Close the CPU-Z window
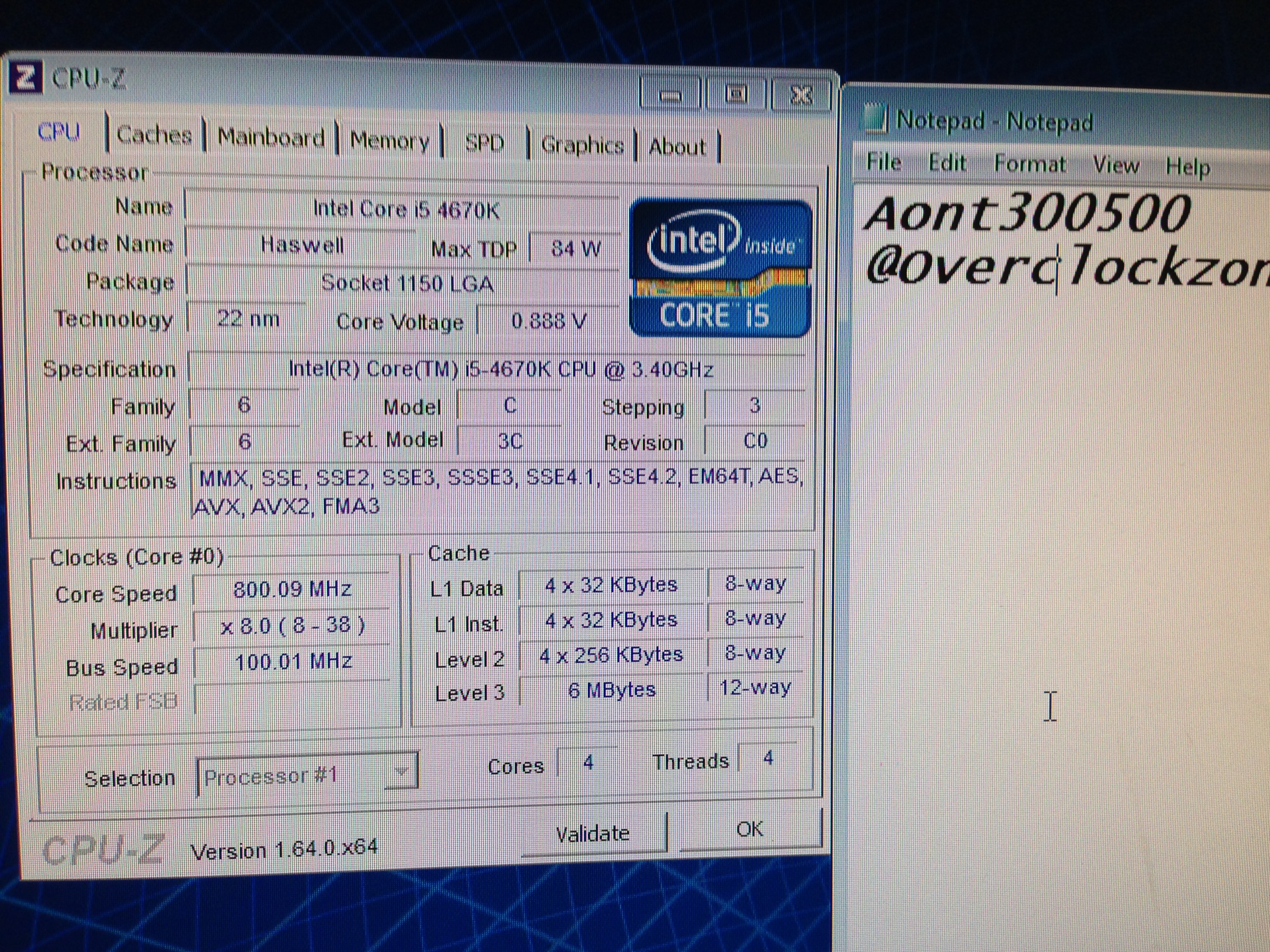1270x952 pixels. [801, 94]
